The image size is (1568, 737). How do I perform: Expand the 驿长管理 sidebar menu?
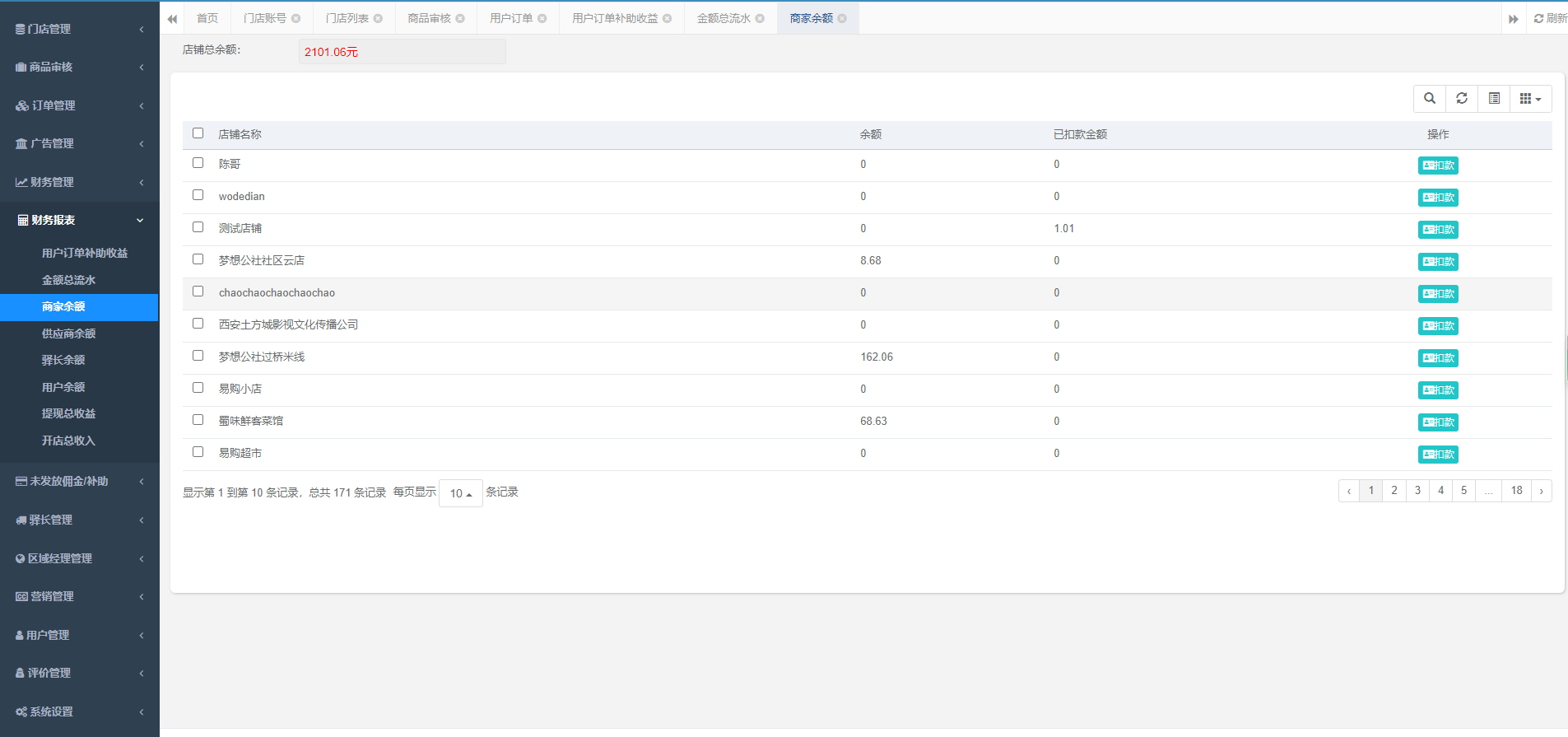[79, 520]
